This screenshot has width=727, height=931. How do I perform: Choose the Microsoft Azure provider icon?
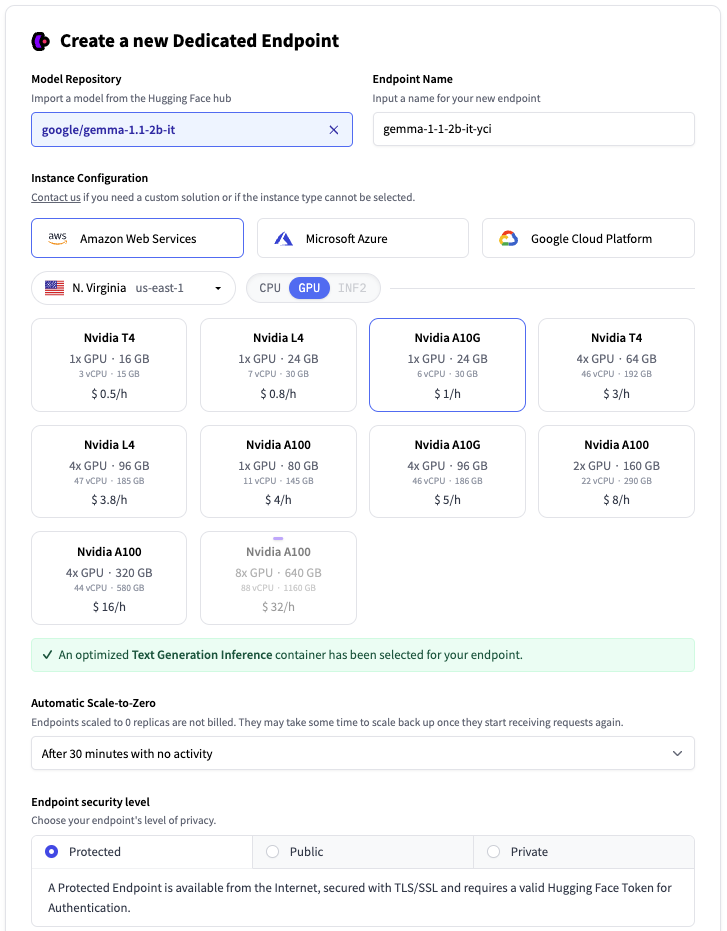pyautogui.click(x=284, y=239)
